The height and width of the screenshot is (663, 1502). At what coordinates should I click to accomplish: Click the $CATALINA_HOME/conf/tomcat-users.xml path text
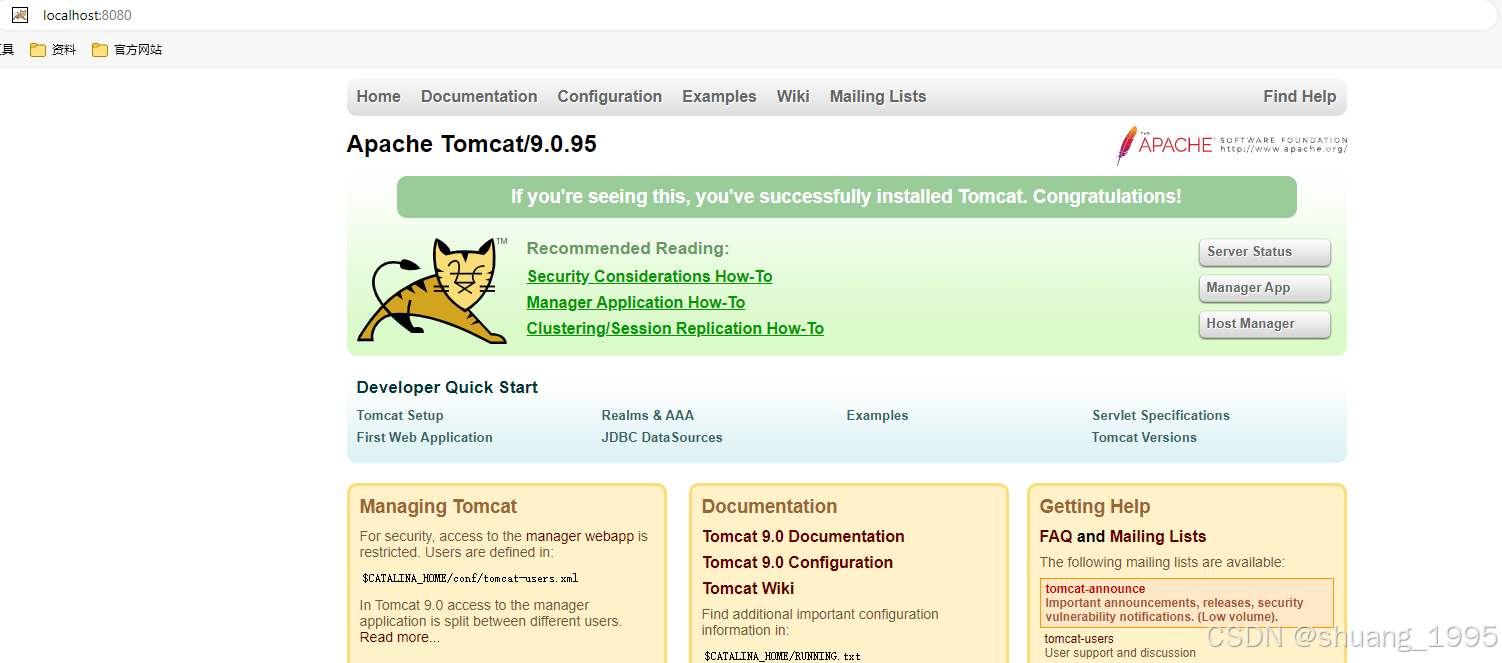[470, 578]
